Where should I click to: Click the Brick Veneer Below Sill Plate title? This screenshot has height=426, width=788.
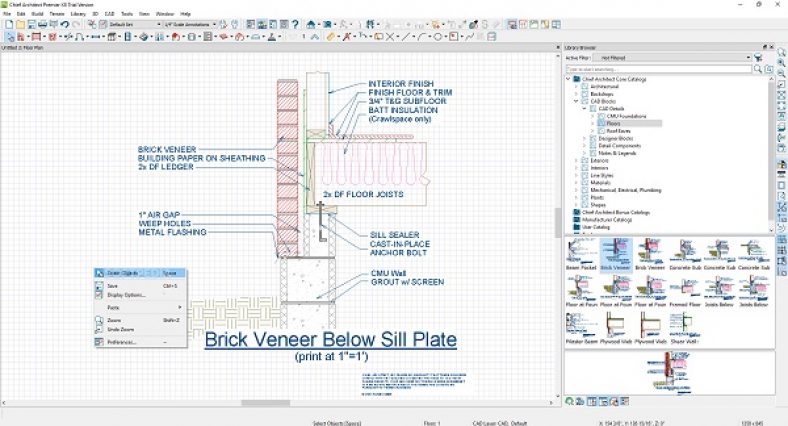331,340
